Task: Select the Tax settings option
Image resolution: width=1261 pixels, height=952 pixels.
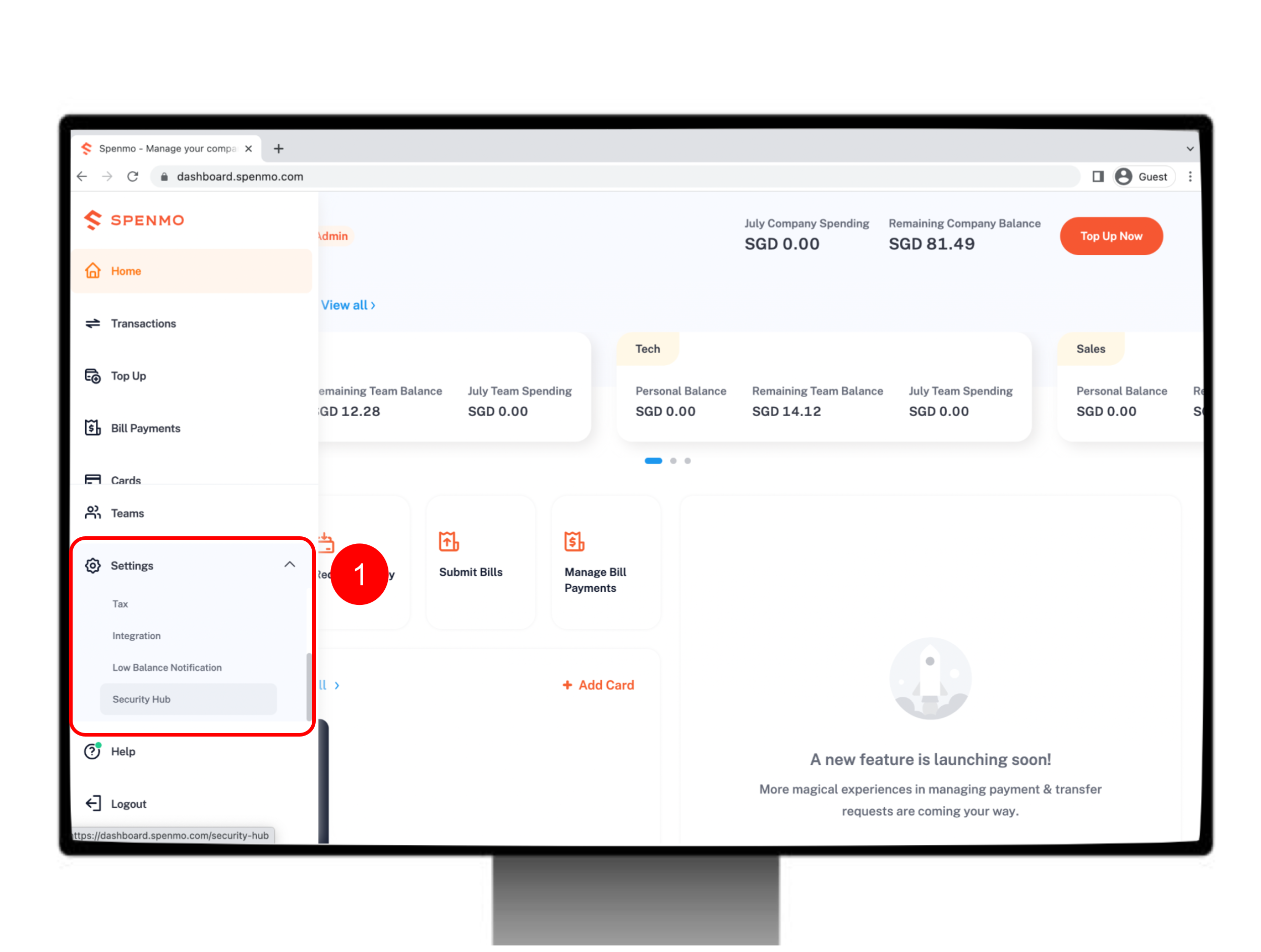Action: pyautogui.click(x=120, y=603)
